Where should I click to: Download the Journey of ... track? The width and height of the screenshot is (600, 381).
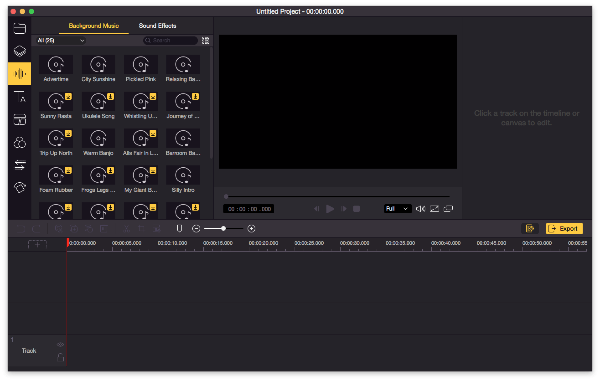195,97
